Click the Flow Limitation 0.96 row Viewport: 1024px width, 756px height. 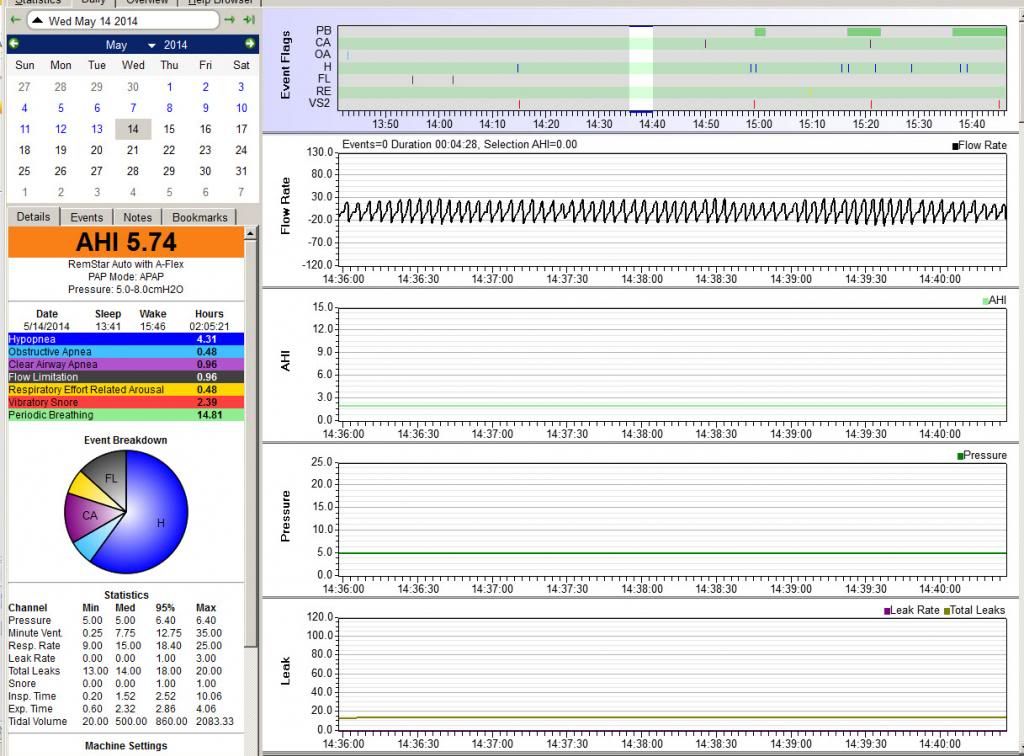pyautogui.click(x=126, y=377)
